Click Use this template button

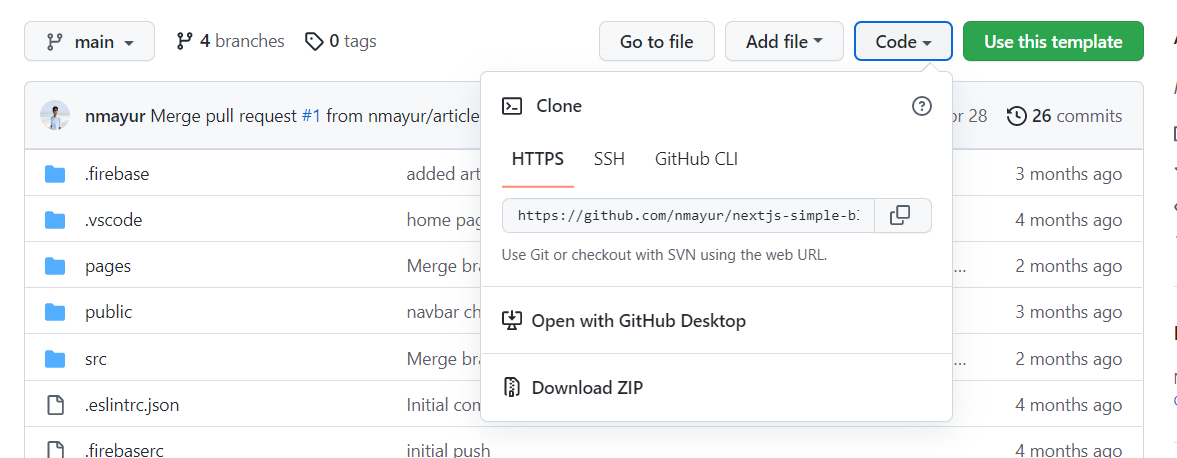pyautogui.click(x=1053, y=41)
